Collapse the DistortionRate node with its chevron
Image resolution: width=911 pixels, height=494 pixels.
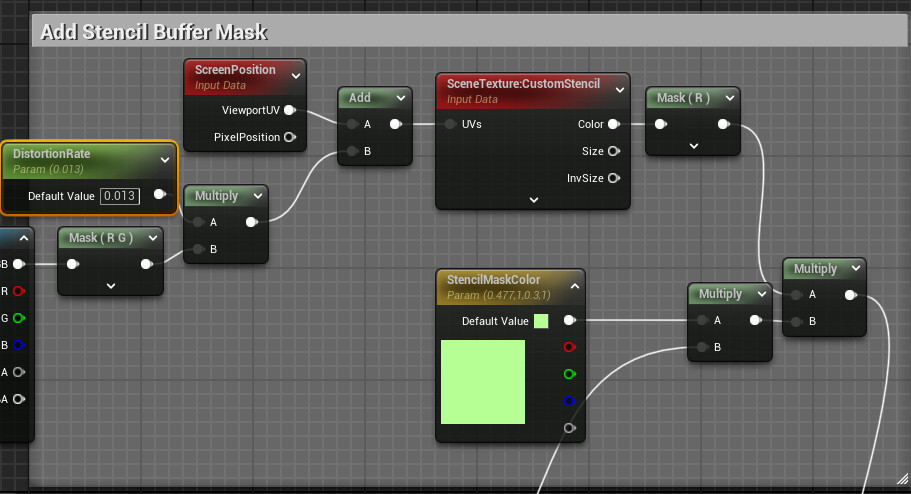point(165,160)
